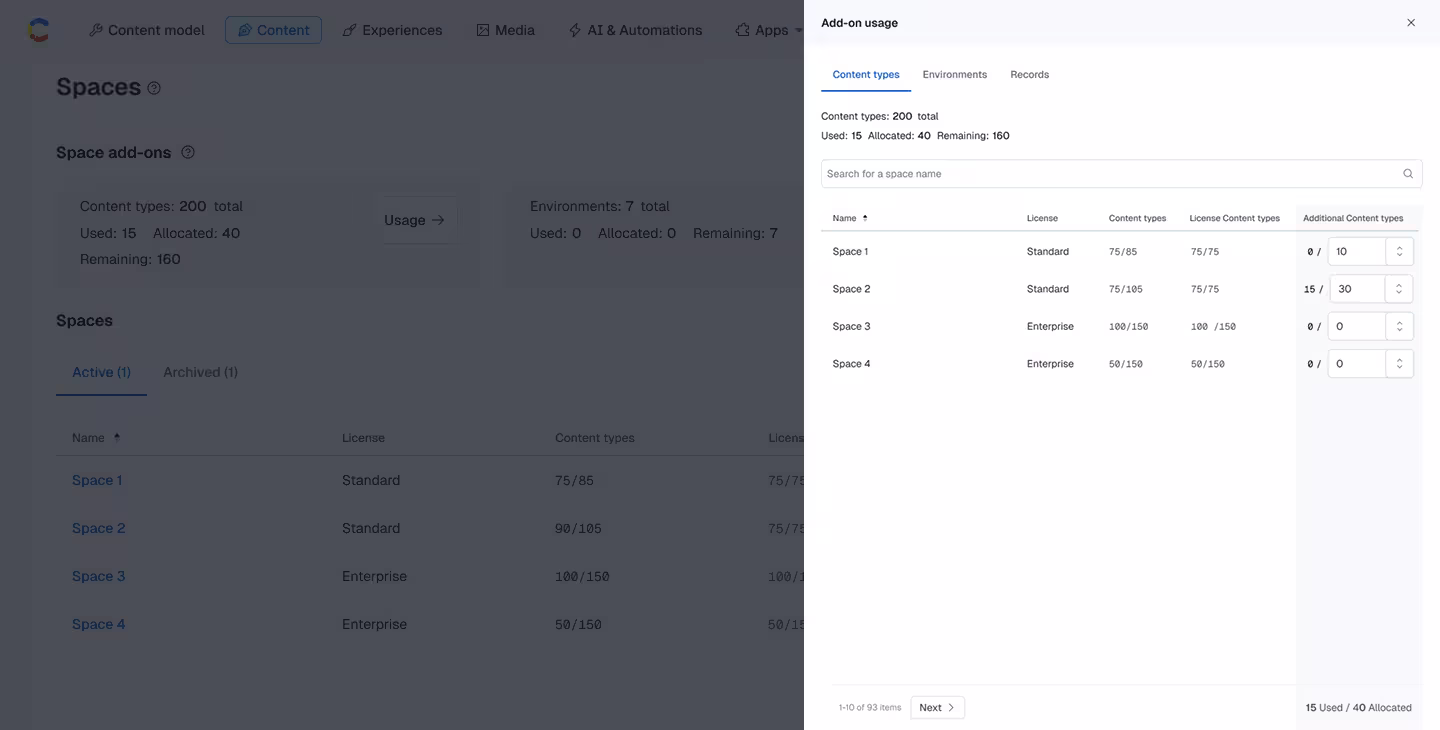Click Space 4 name in panel table
Screen dimensions: 1440x730
851,364
